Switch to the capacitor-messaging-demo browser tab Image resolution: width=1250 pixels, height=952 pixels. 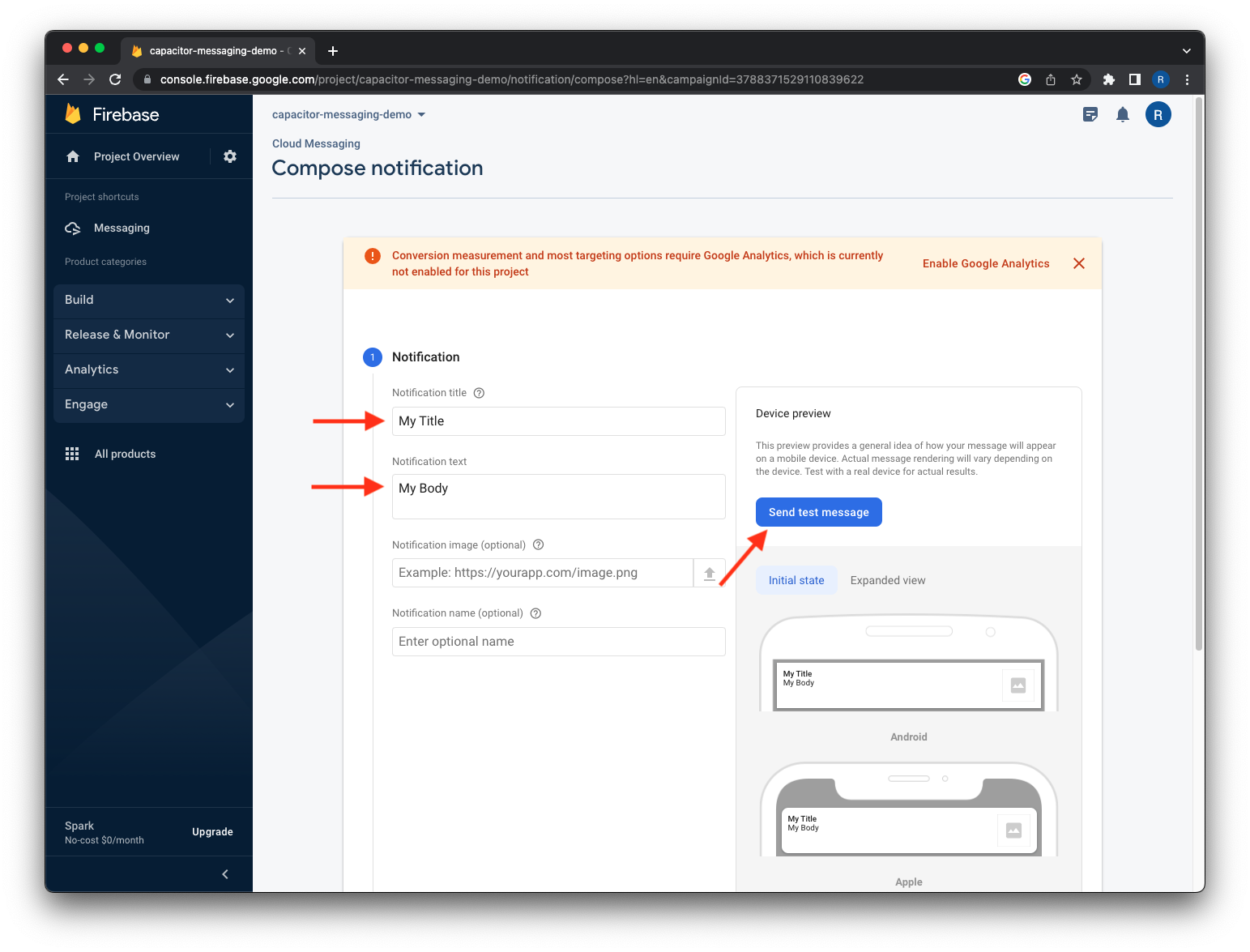[215, 50]
